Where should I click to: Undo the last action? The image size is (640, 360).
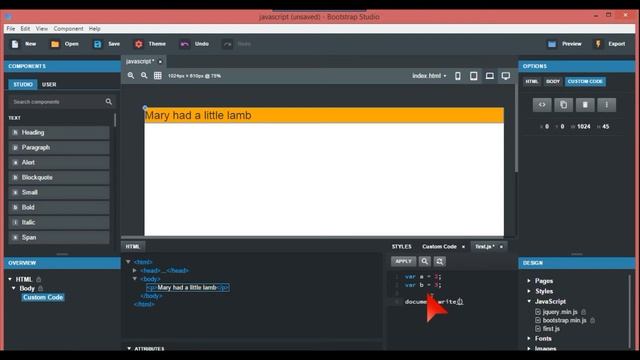[194, 44]
